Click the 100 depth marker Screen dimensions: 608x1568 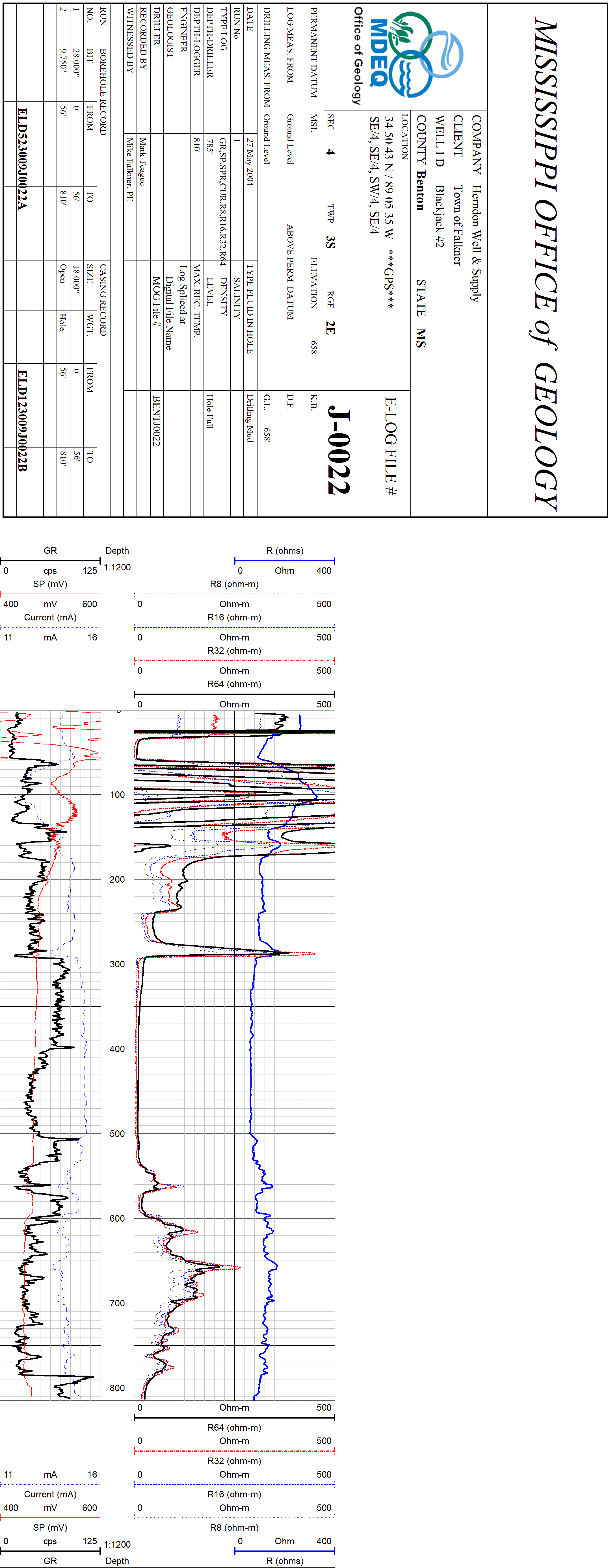(117, 794)
